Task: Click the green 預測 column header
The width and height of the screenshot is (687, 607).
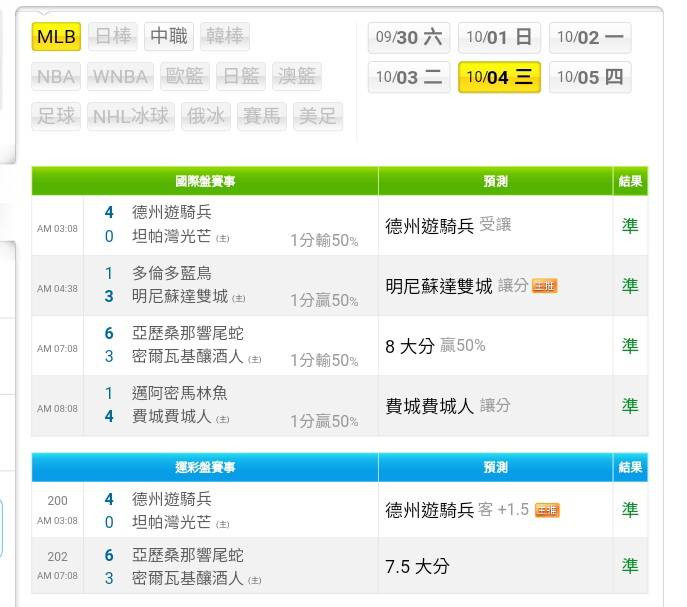Action: click(x=496, y=181)
